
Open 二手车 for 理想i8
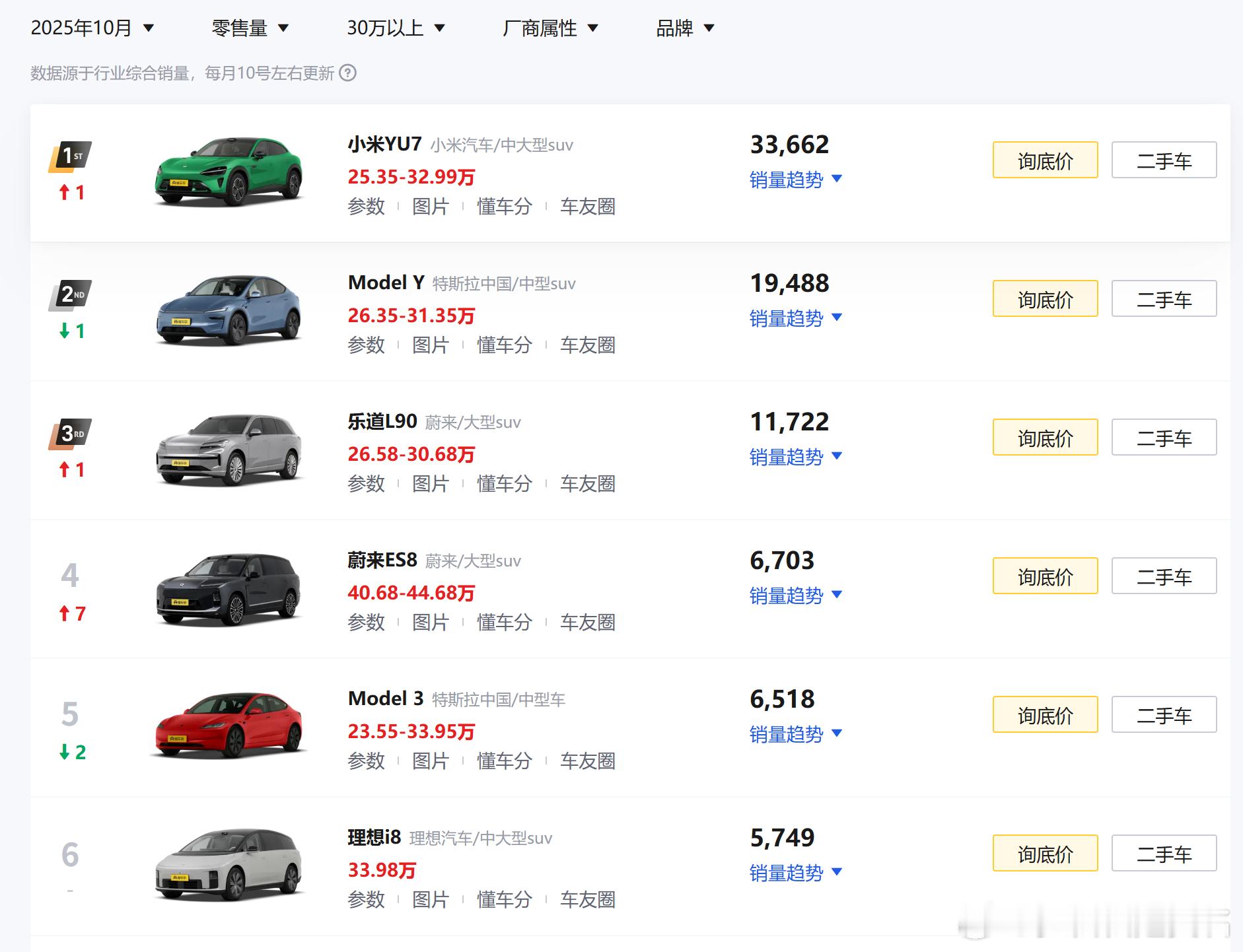pos(1164,853)
